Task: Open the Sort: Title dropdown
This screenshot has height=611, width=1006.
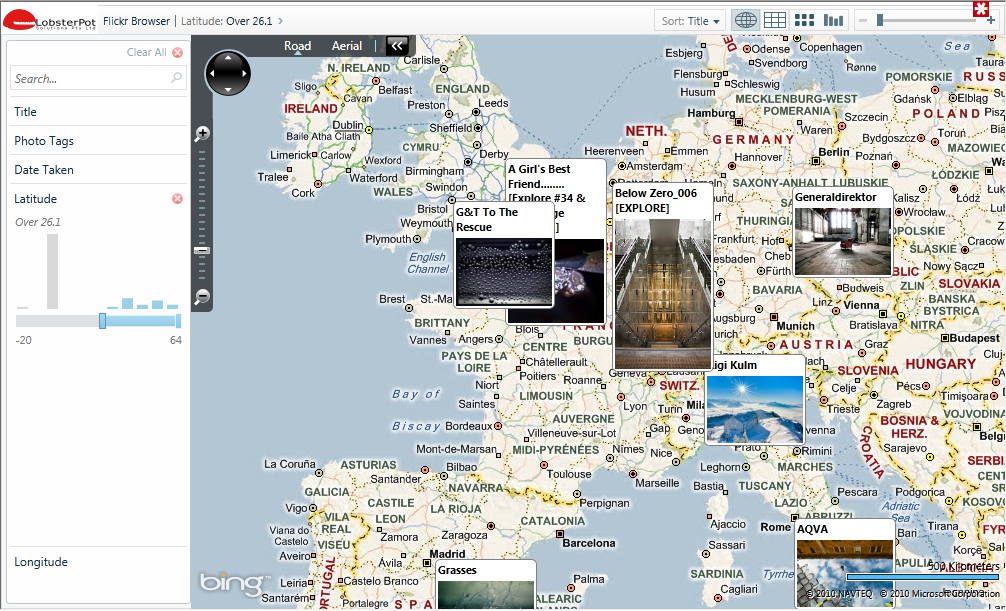Action: click(x=691, y=21)
